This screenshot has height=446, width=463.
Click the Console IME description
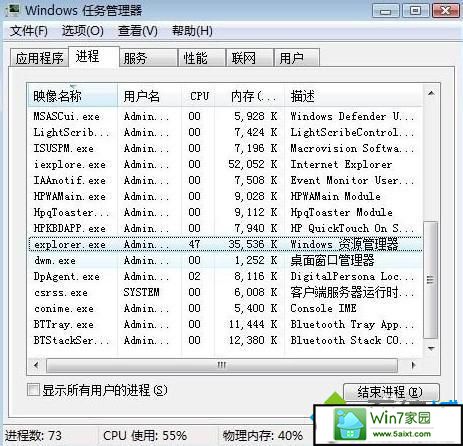323,308
